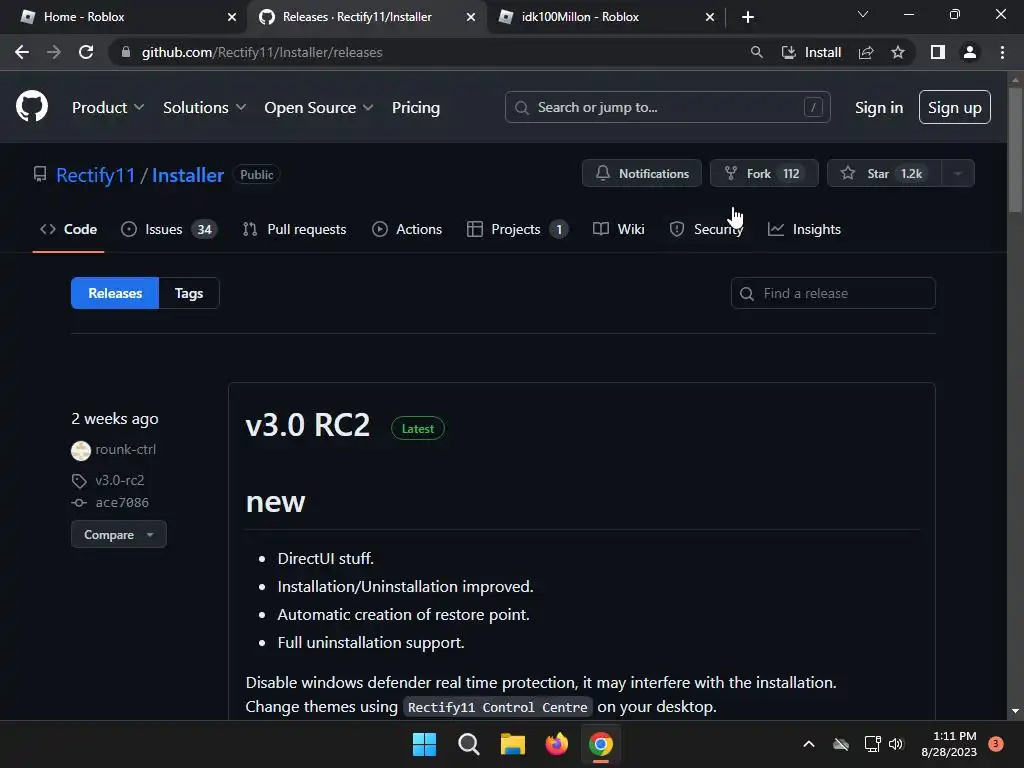
Task: Open the Issues tab
Action: [169, 229]
